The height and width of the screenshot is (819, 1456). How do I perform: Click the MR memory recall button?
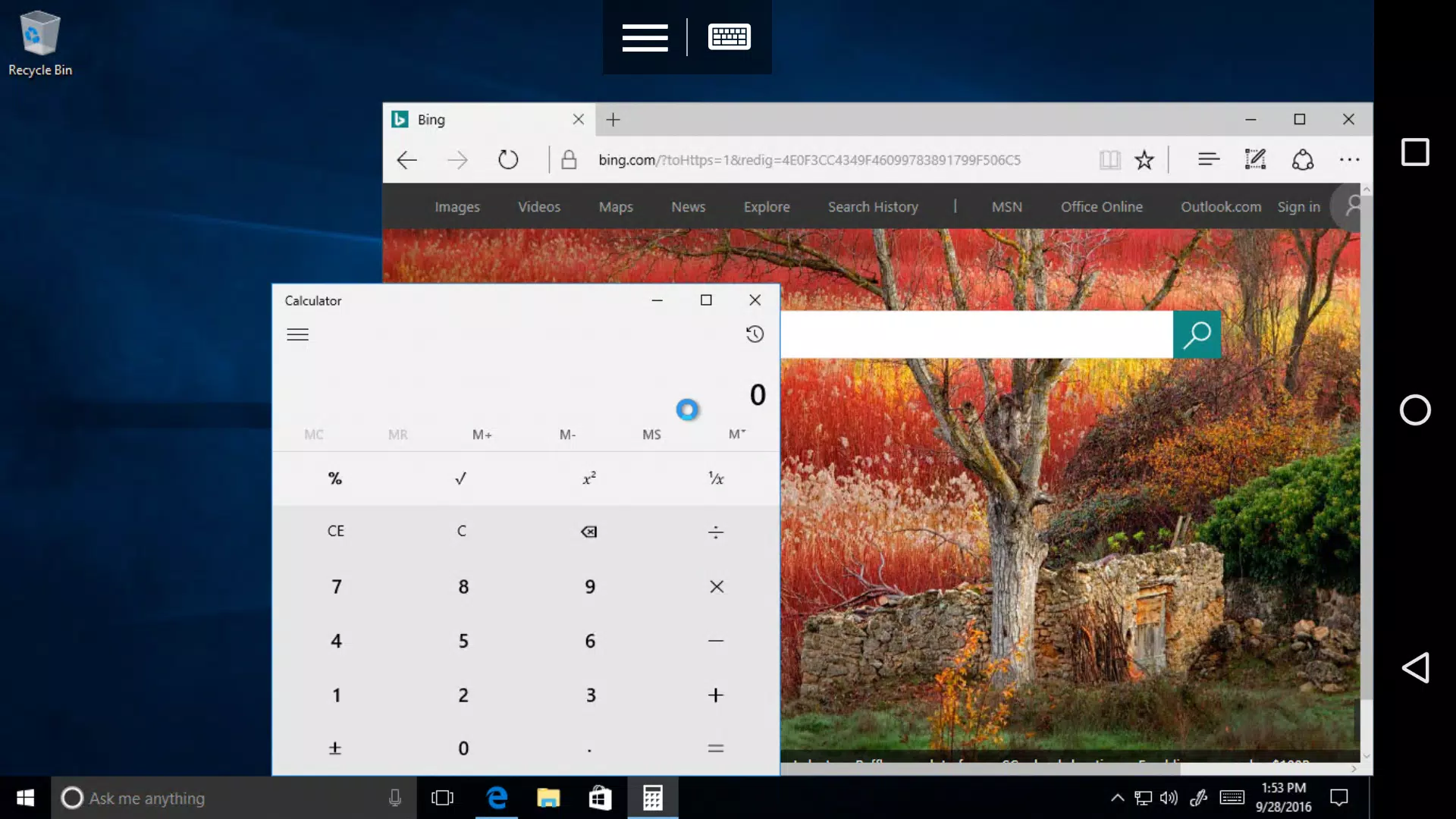point(398,433)
